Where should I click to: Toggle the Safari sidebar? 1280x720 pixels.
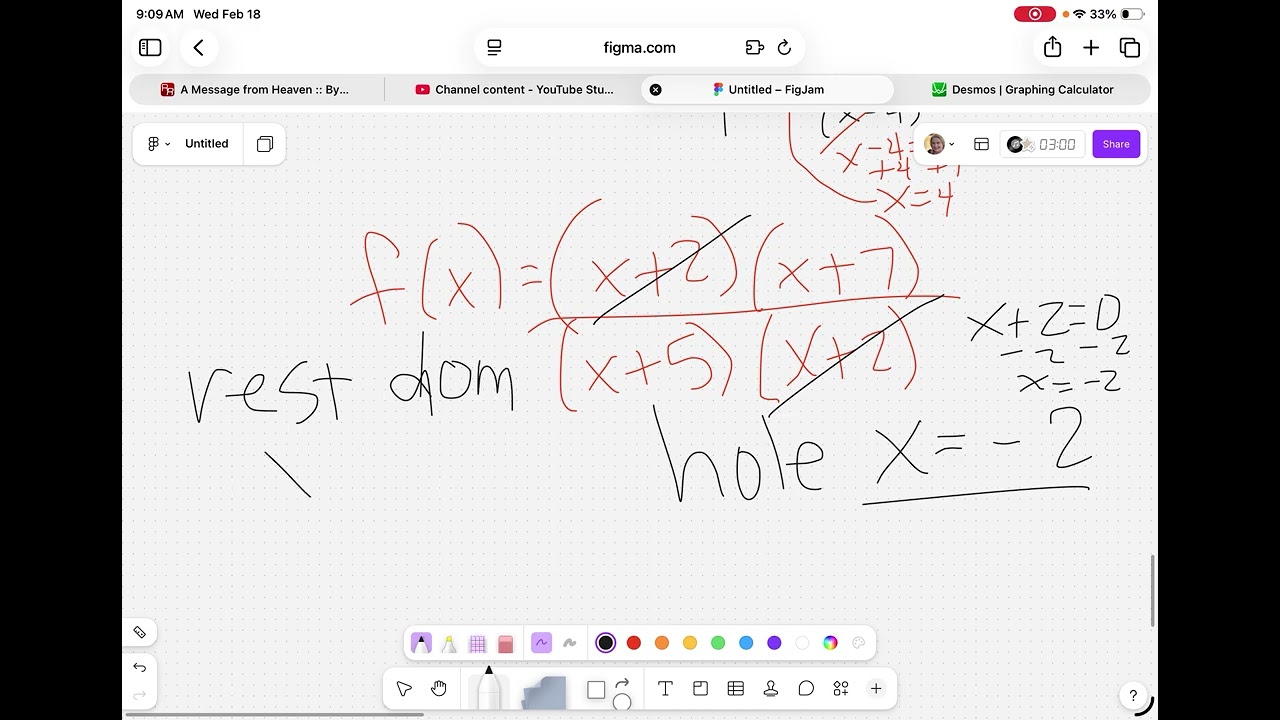click(150, 47)
